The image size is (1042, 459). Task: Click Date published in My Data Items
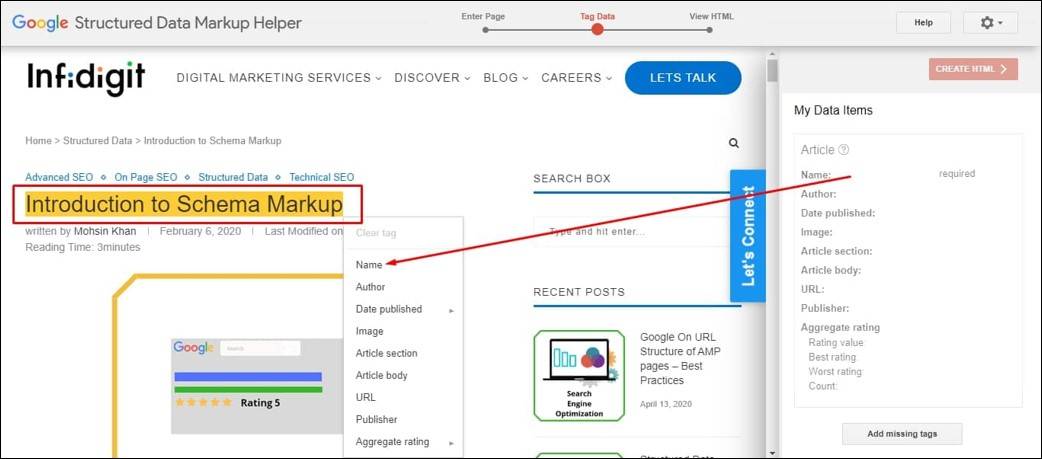(x=838, y=213)
